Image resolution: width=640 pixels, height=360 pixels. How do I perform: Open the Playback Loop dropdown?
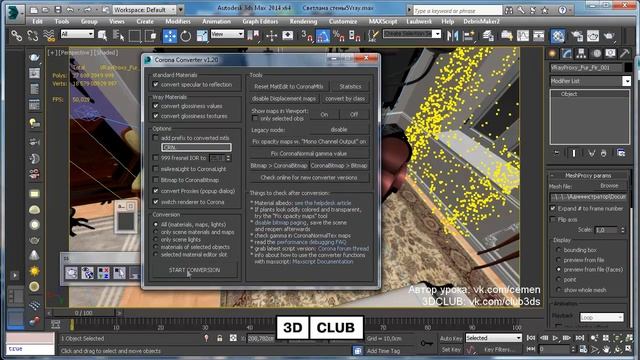pos(602,317)
